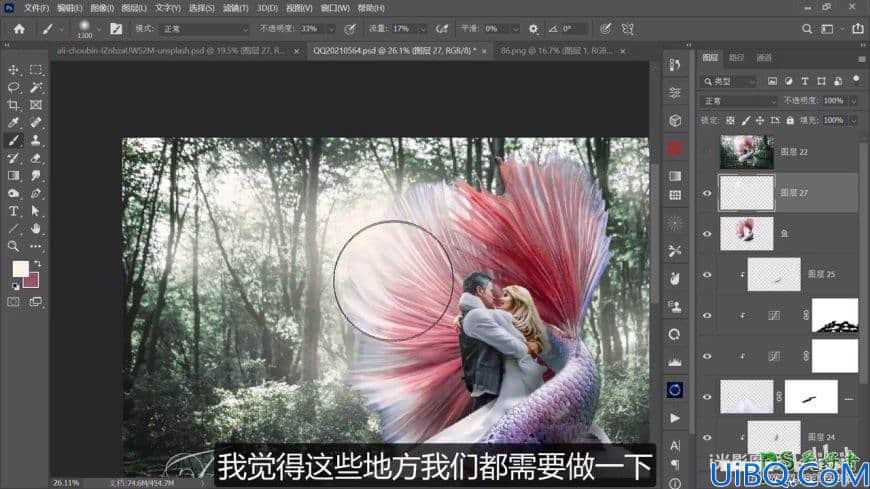Click the search icon in options bar
This screenshot has width=870, height=489.
tap(807, 29)
